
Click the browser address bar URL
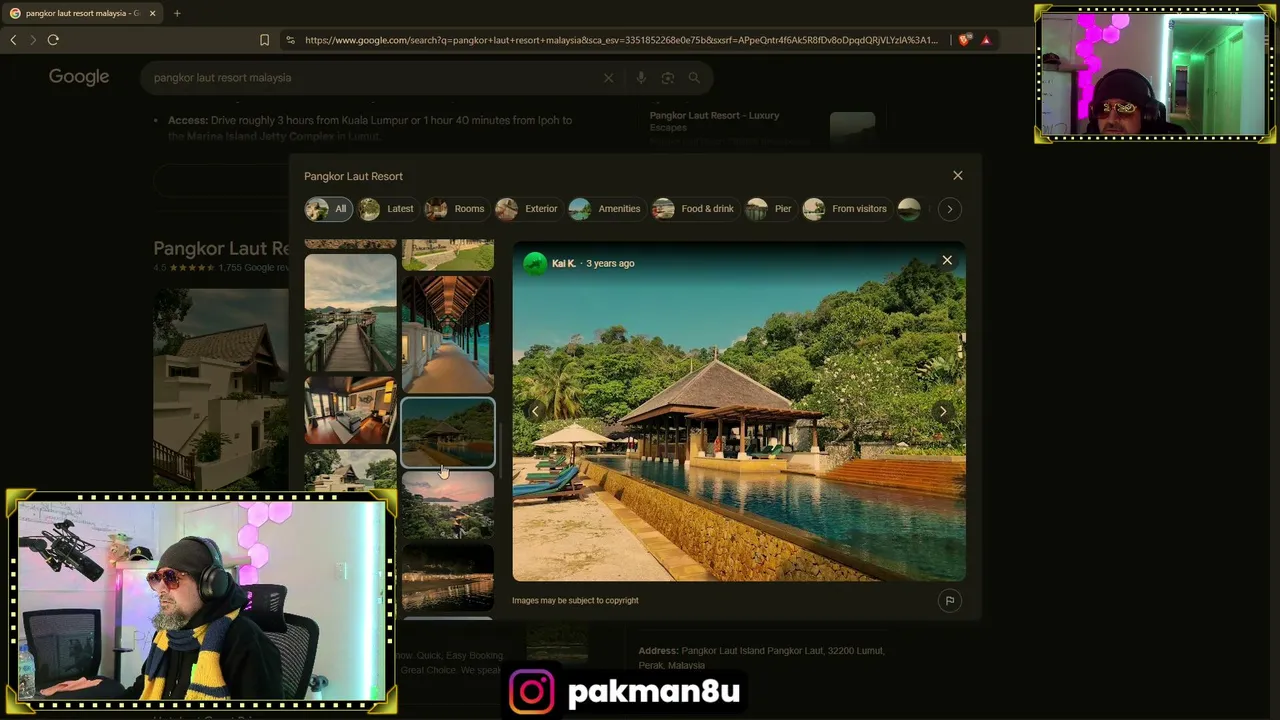pyautogui.click(x=621, y=40)
